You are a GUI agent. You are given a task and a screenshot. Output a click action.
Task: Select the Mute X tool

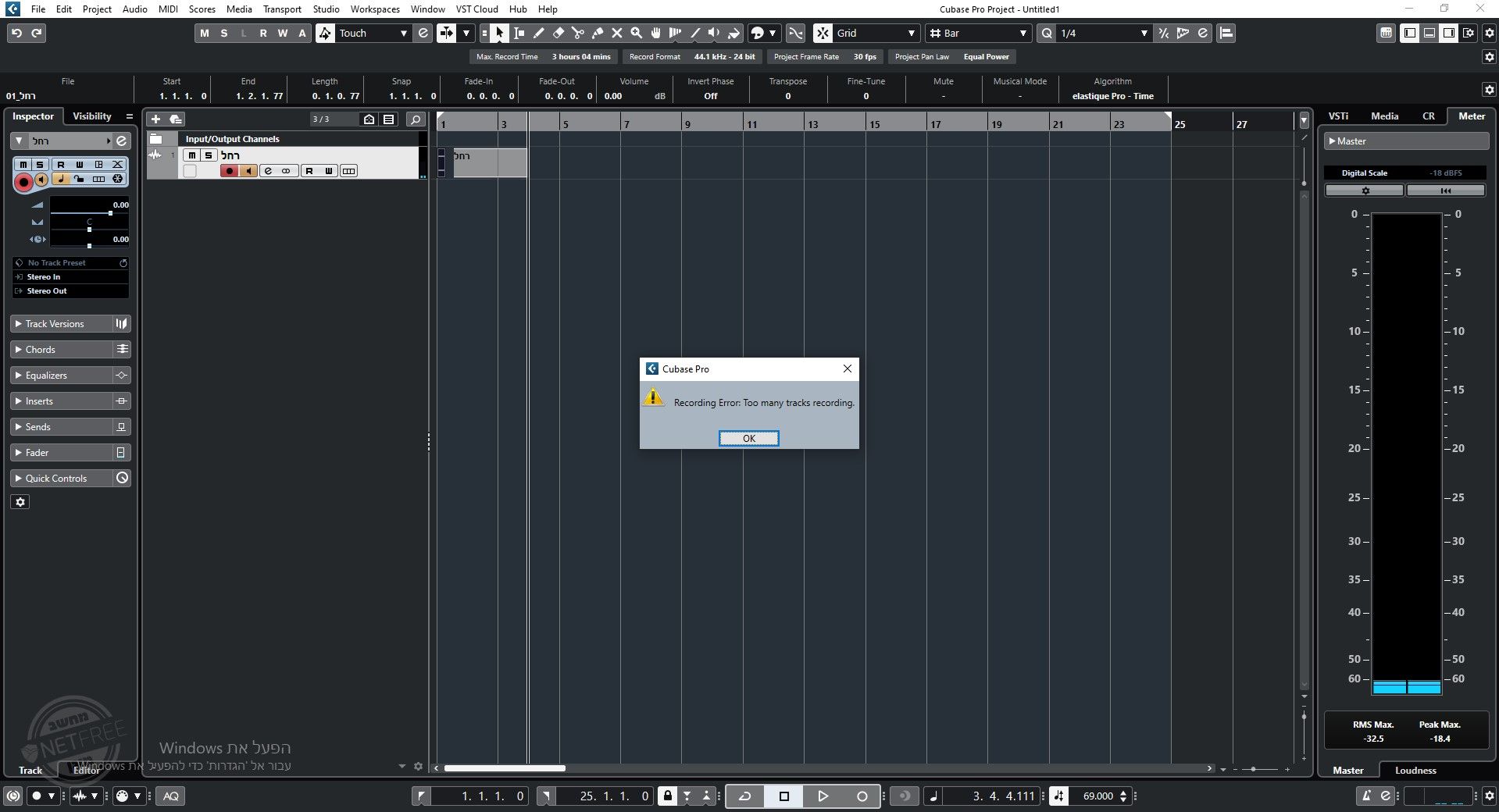(x=617, y=33)
